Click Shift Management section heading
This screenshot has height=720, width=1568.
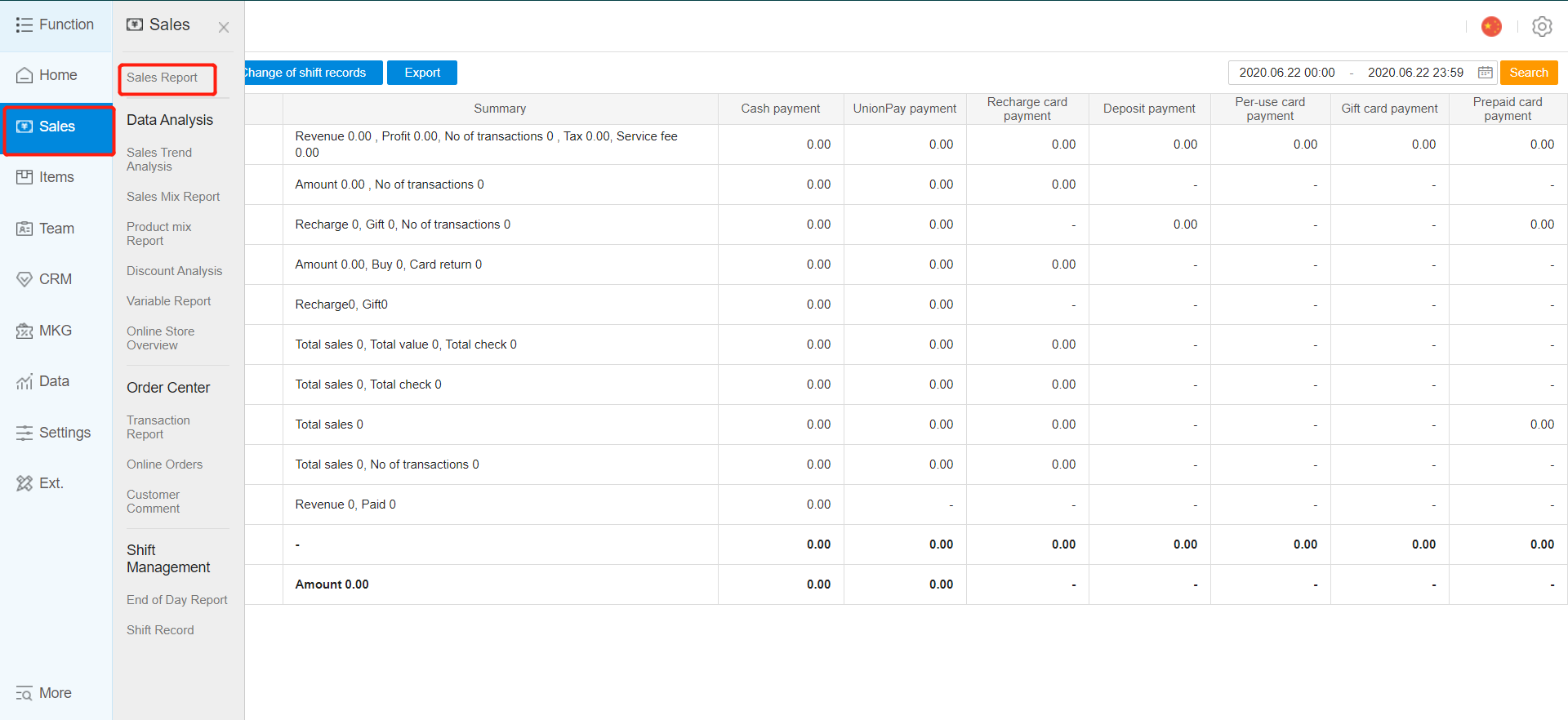(168, 558)
